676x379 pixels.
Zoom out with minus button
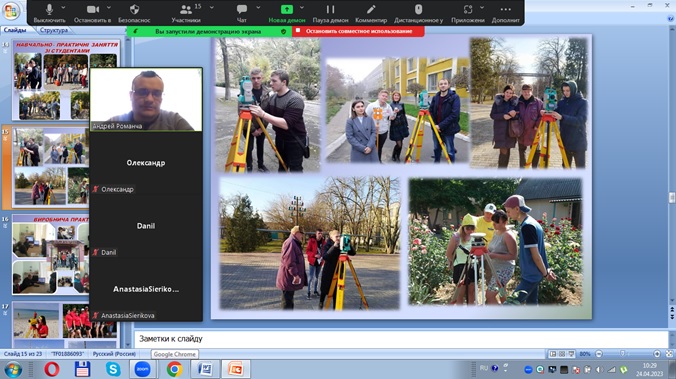click(x=599, y=354)
